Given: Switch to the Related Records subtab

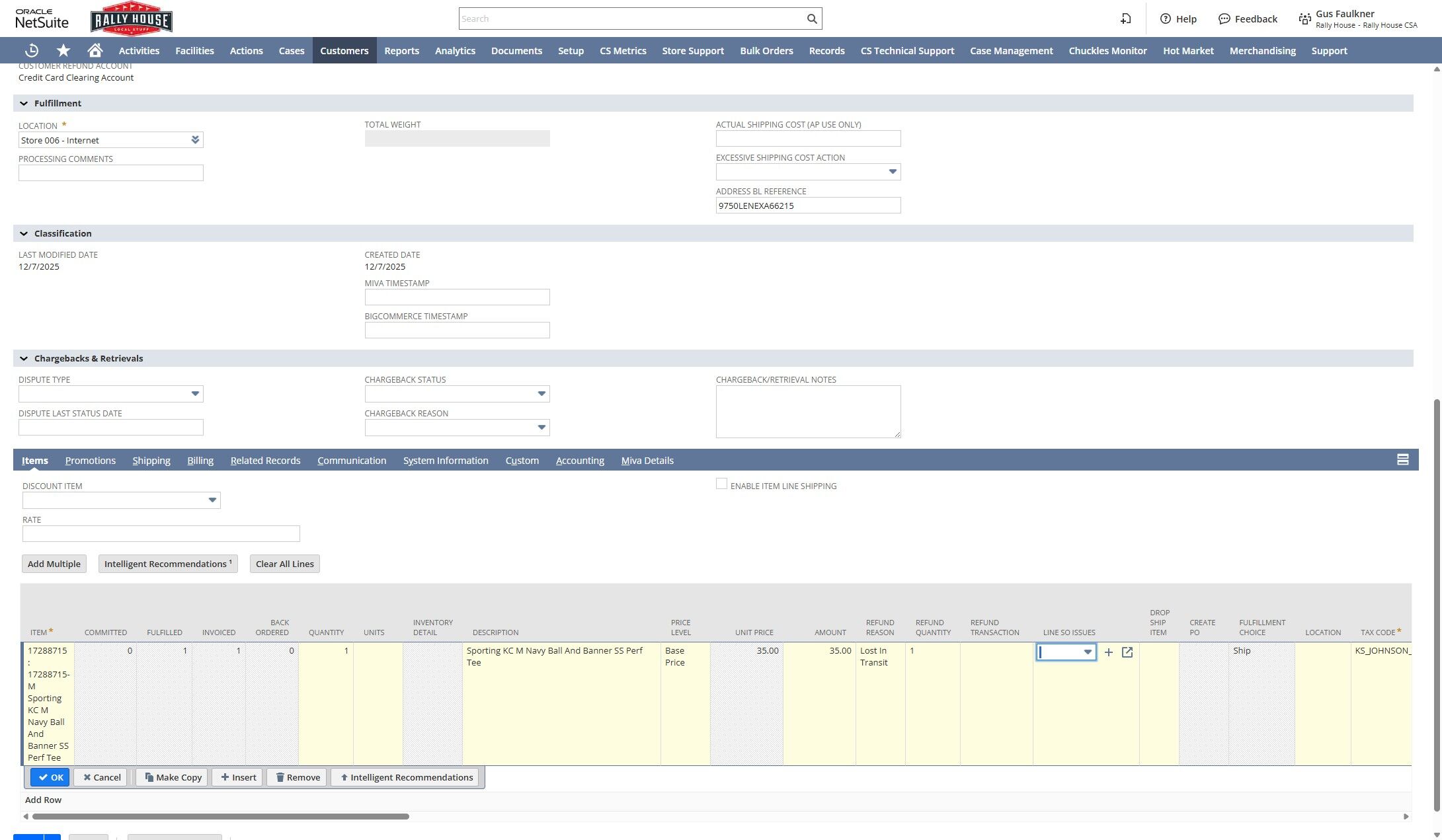Looking at the screenshot, I should click(265, 460).
